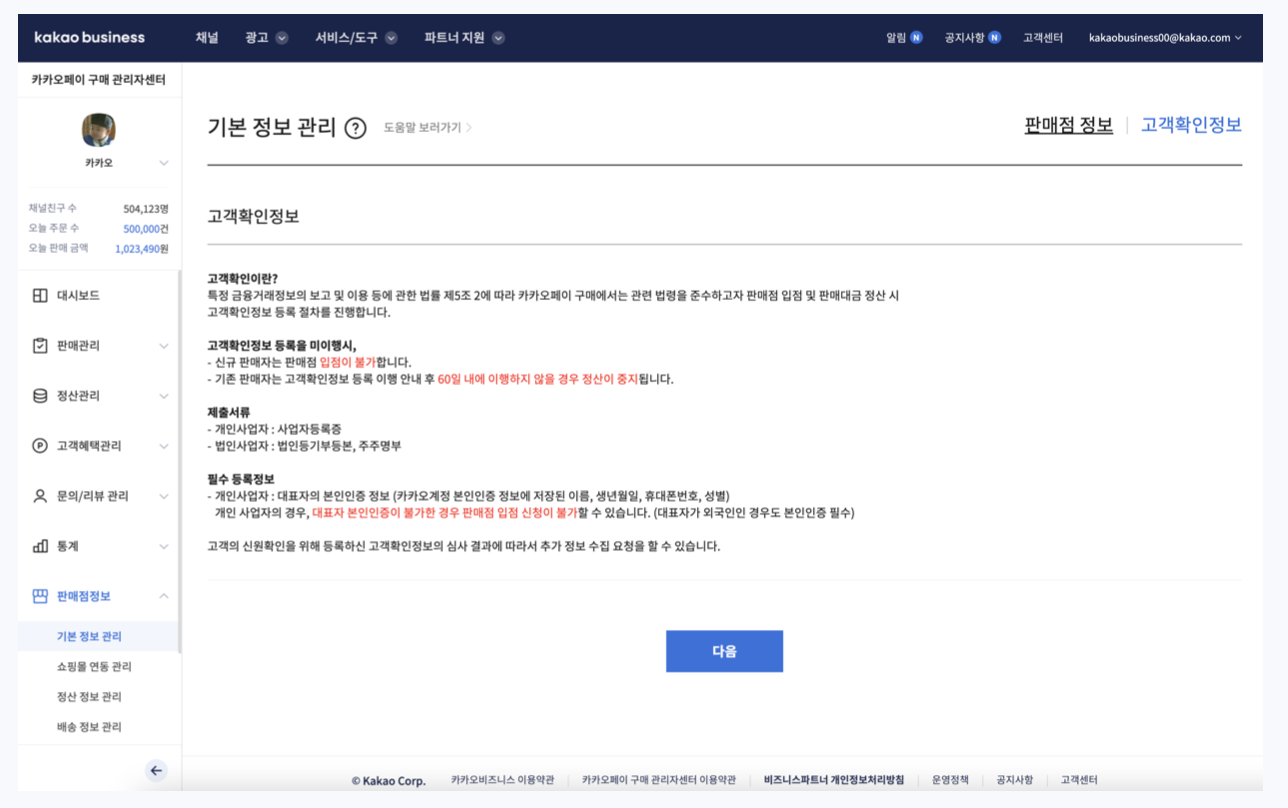Expand the 카카오 channel selector chevron
The height and width of the screenshot is (808, 1288).
[x=164, y=163]
